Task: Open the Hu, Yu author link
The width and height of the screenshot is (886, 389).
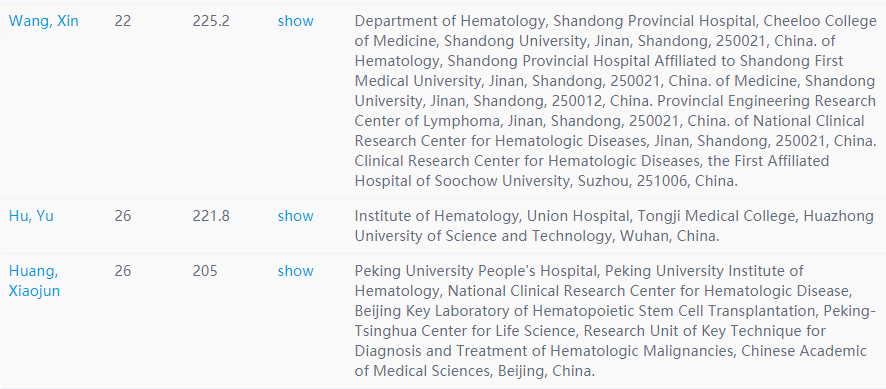Action: (x=31, y=216)
